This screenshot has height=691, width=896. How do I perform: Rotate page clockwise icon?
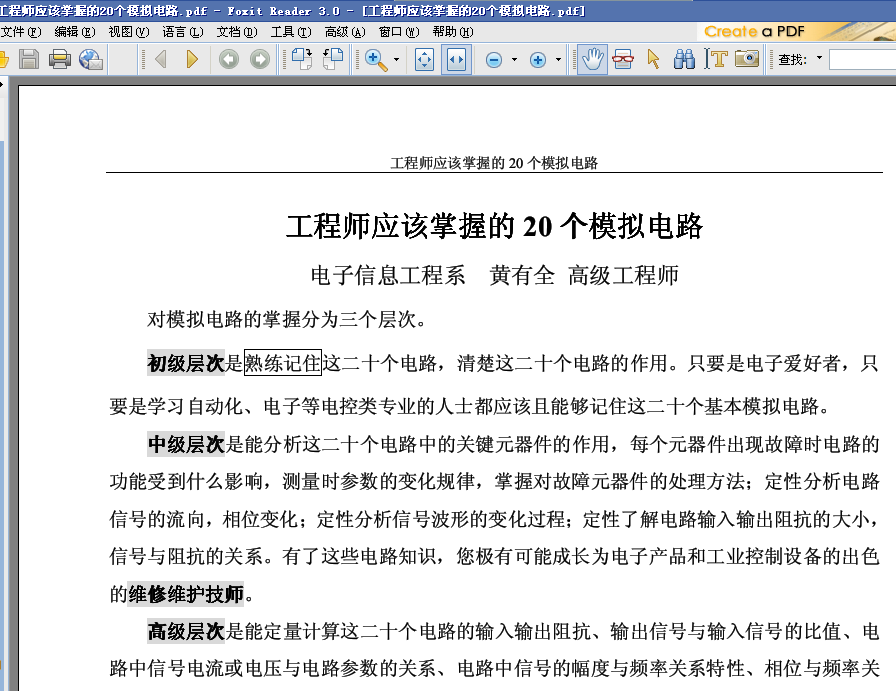click(x=302, y=59)
